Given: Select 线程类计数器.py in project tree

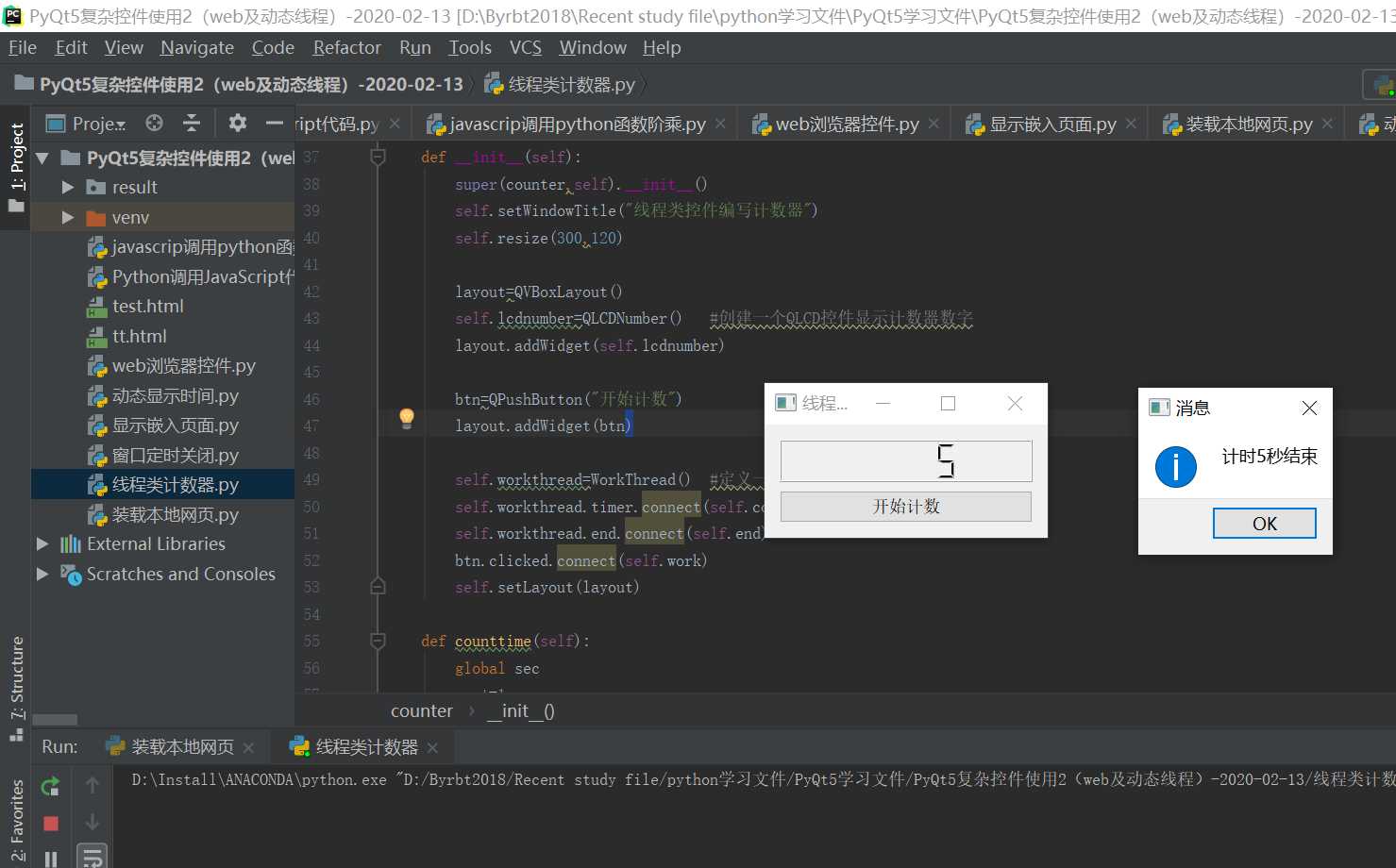Looking at the screenshot, I should 162,485.
